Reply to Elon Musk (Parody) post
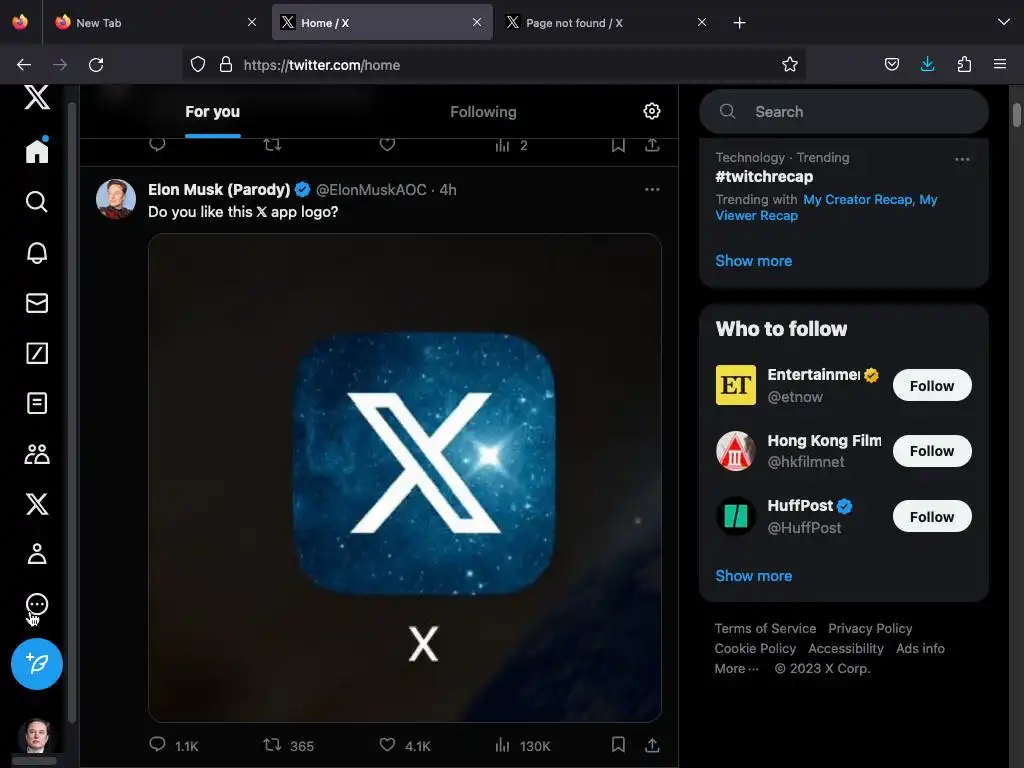Screen dimensions: 1024x768 [157, 744]
